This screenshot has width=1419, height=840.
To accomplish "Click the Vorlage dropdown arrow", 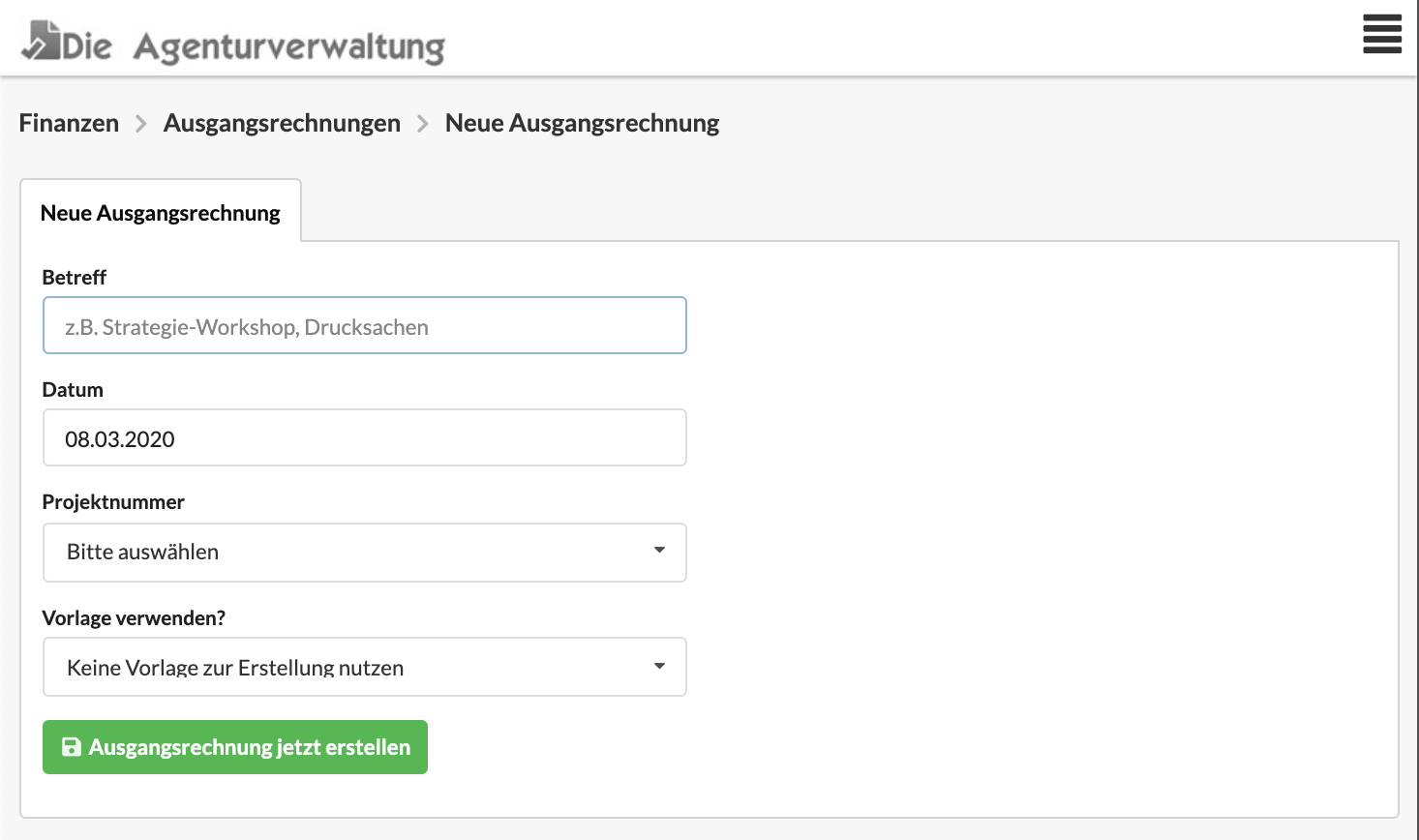I will tap(659, 666).
